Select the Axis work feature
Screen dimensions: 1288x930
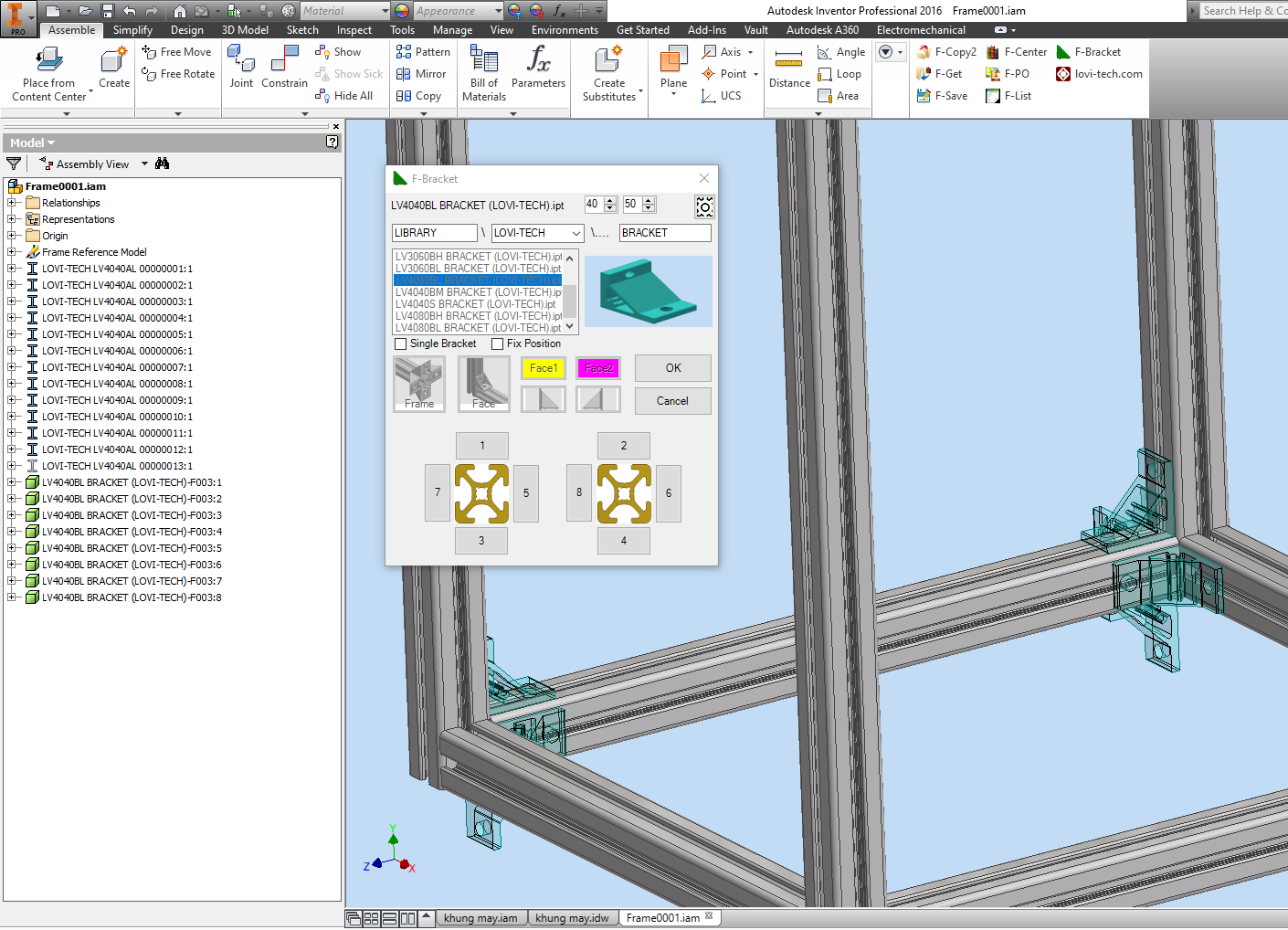coord(726,52)
